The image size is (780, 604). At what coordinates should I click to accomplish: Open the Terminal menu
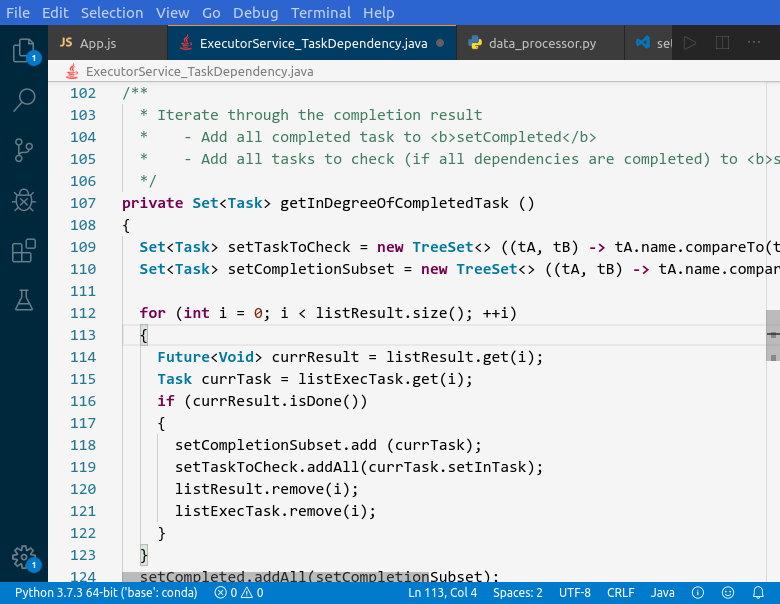321,12
